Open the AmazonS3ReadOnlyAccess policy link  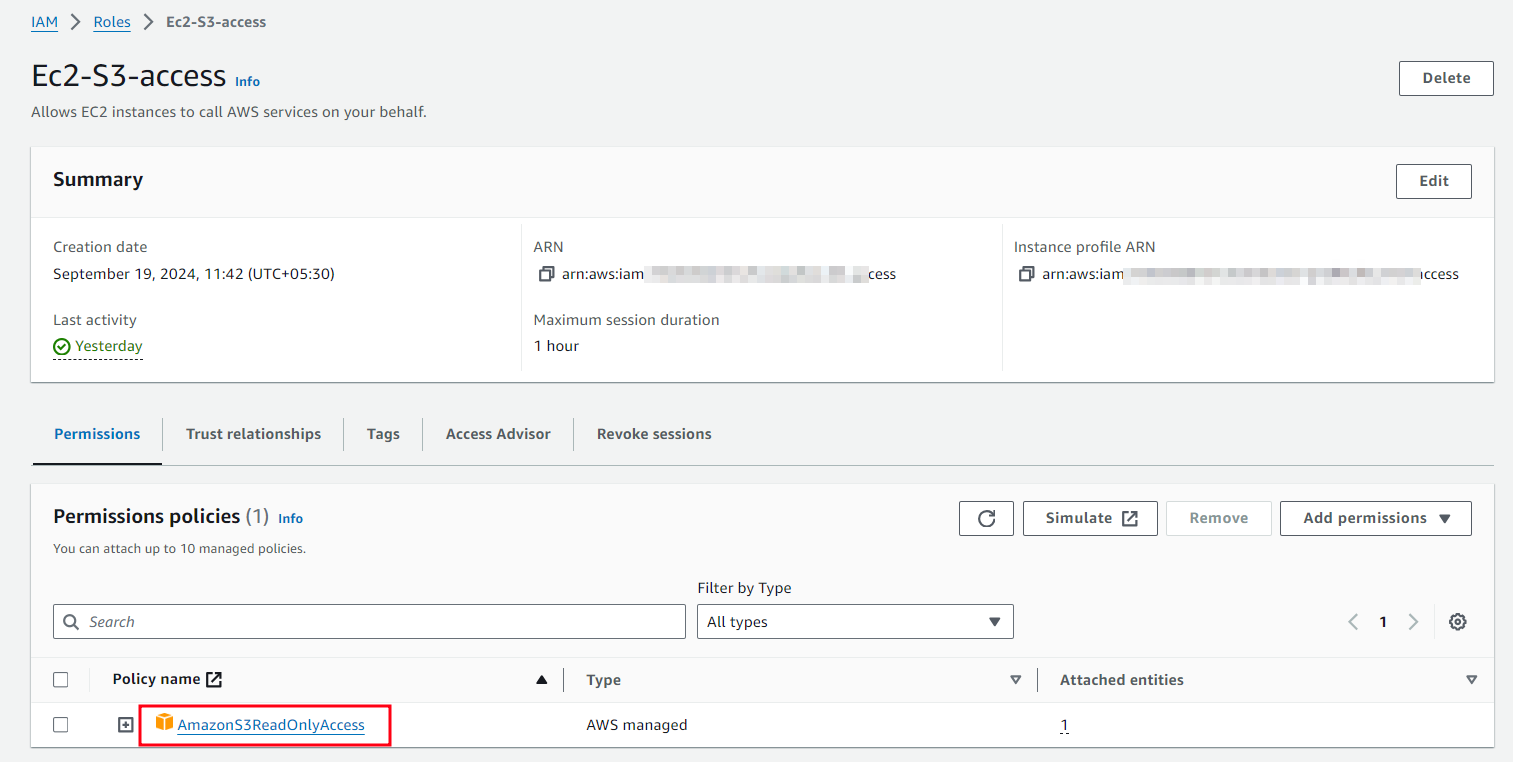pyautogui.click(x=271, y=725)
